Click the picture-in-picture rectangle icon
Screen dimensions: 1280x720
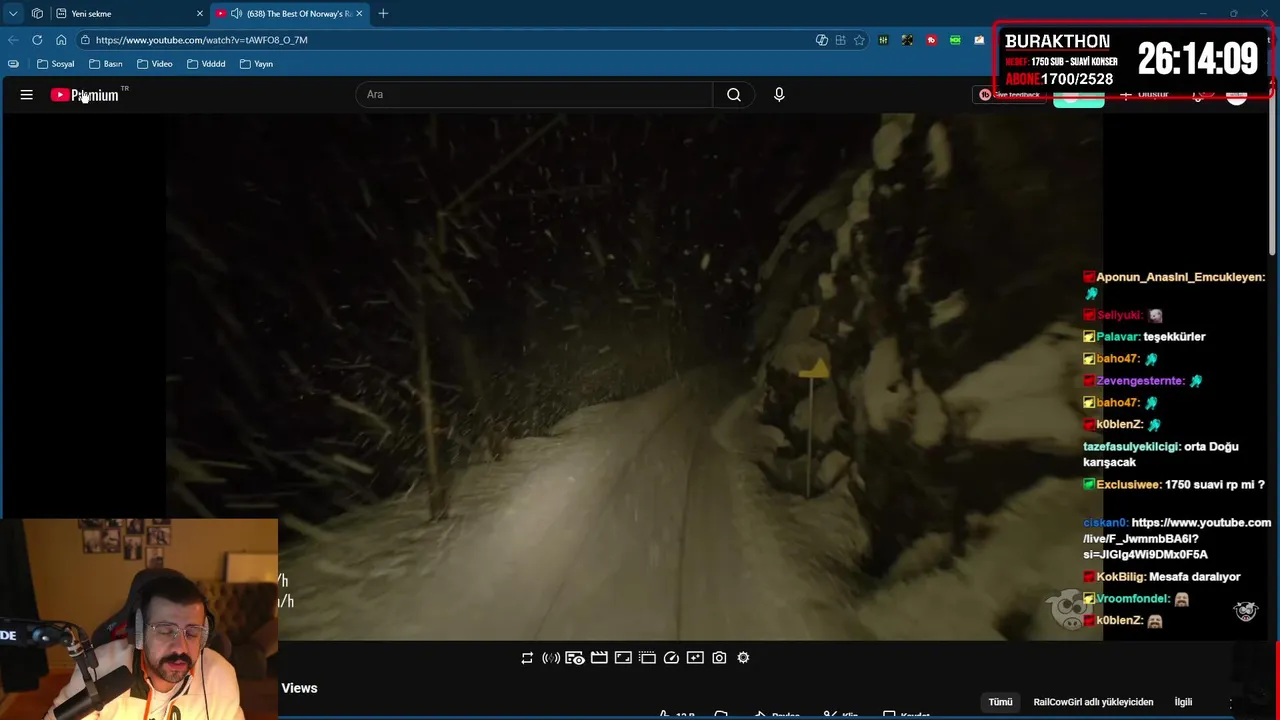623,658
